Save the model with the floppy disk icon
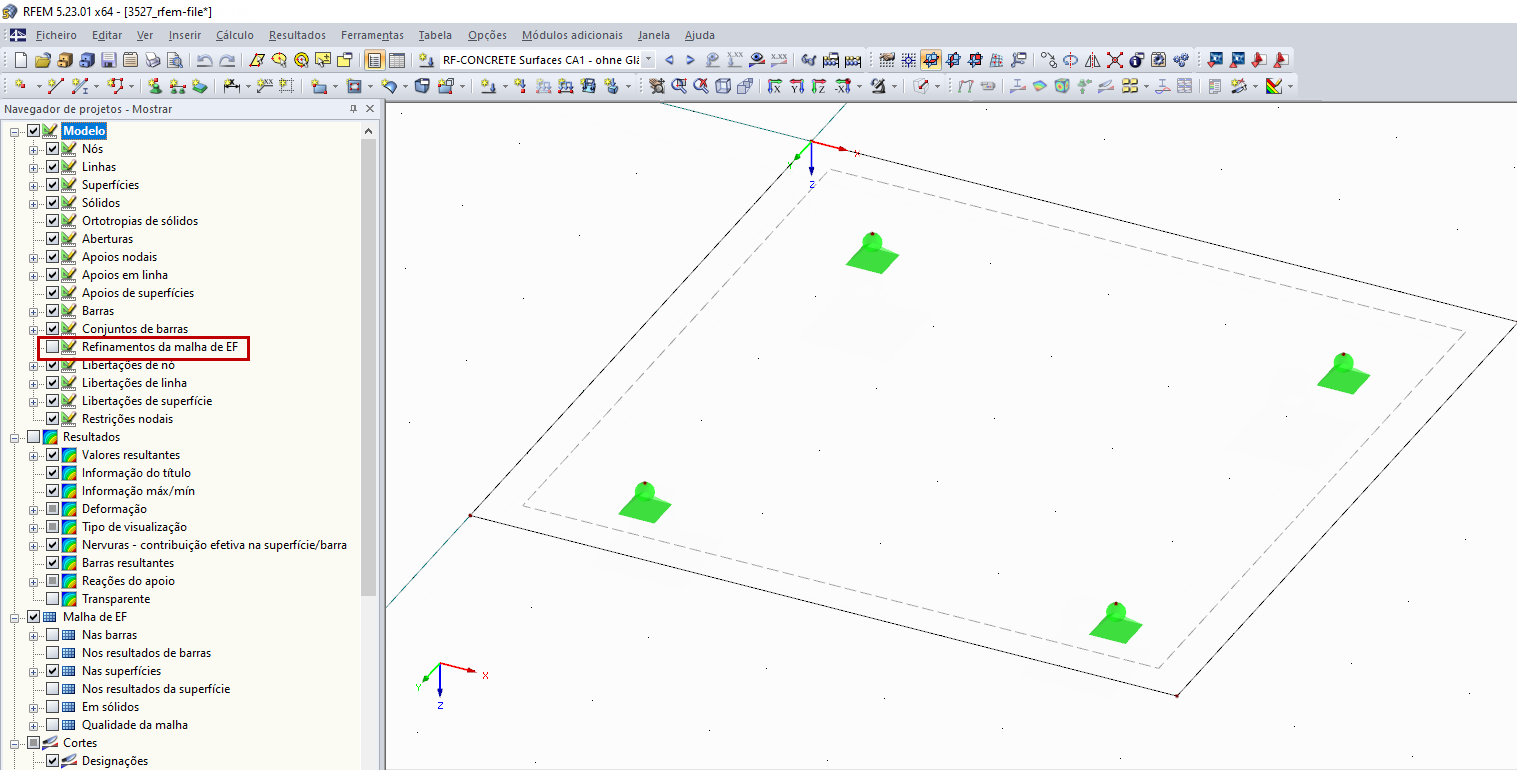 (108, 60)
